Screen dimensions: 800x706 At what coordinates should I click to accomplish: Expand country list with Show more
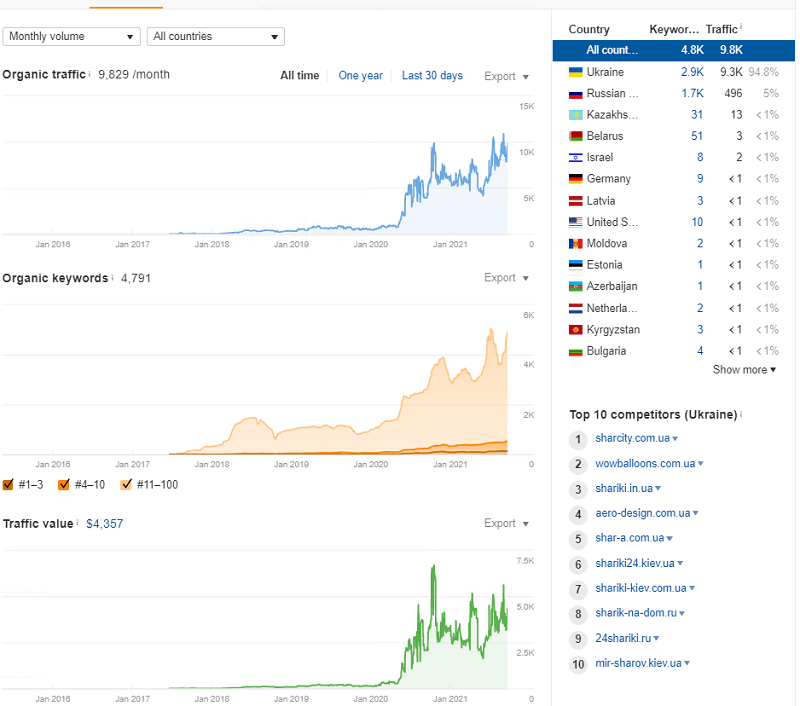[x=744, y=370]
